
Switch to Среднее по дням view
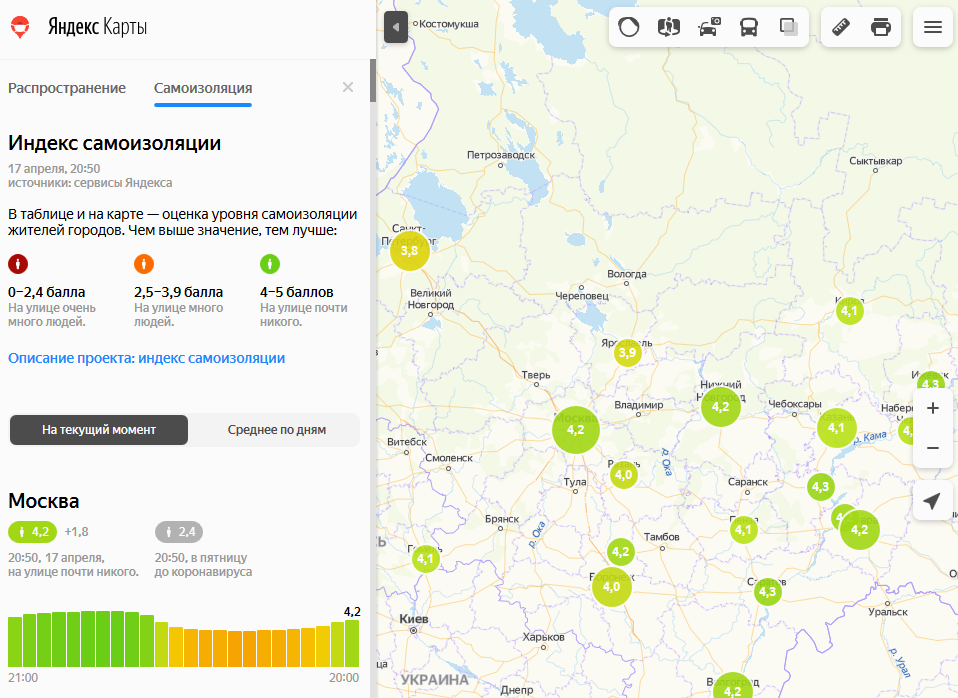click(x=276, y=430)
